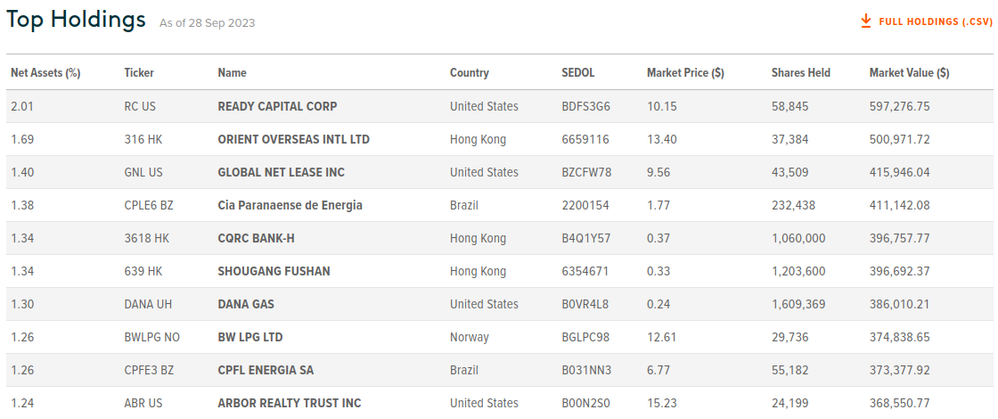Click the Shares Held column header
This screenshot has height=419, width=998.
pyautogui.click(x=801, y=73)
